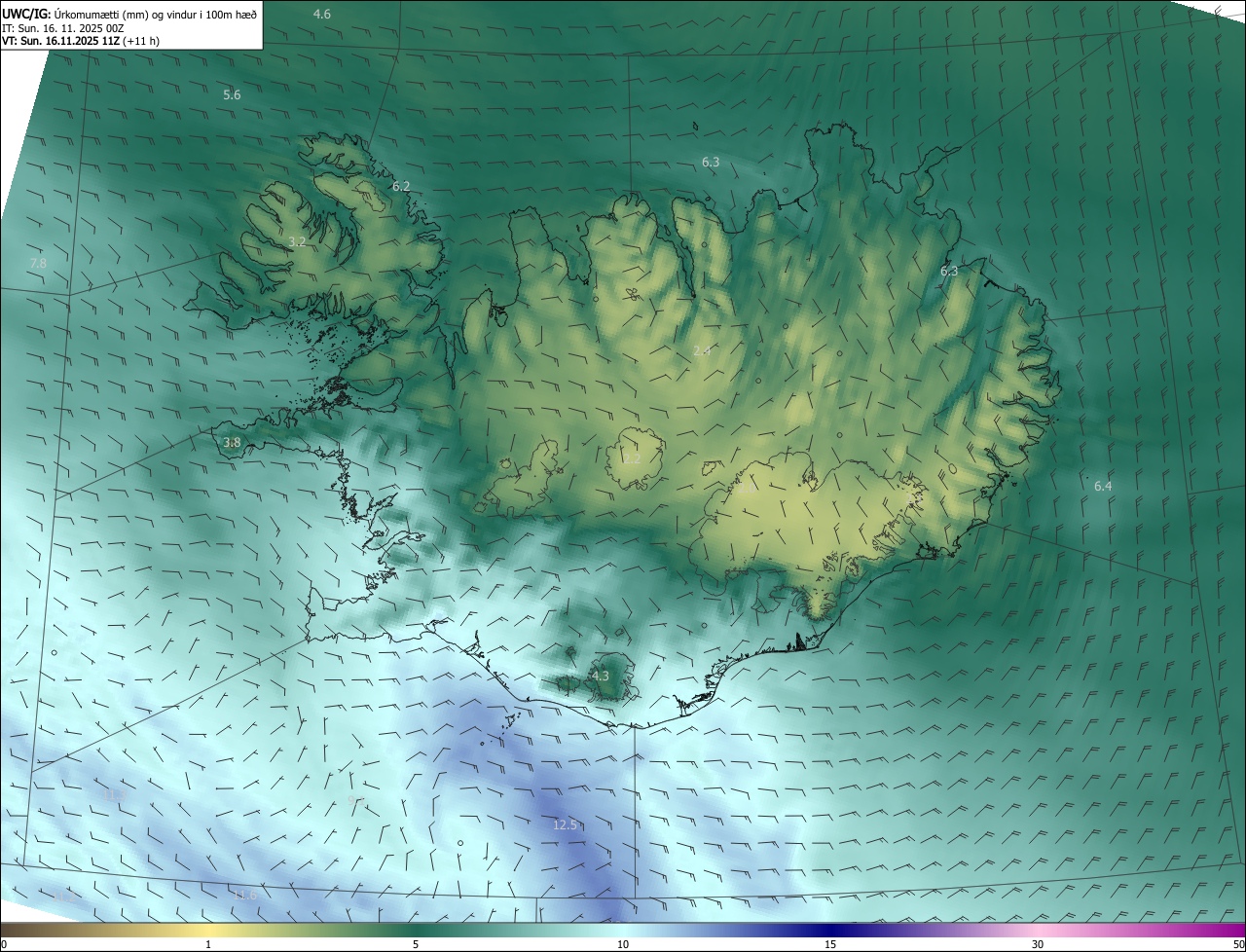Click the 5.6 label in the northwest sea
Image resolution: width=1246 pixels, height=952 pixels.
[232, 94]
